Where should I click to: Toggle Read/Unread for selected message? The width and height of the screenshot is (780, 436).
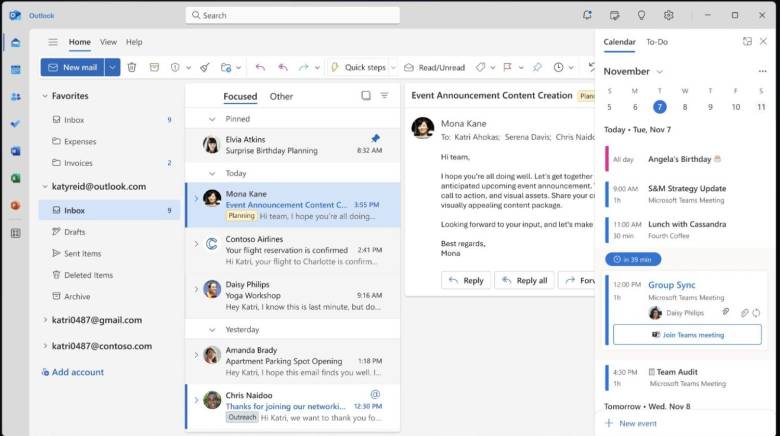(x=435, y=67)
